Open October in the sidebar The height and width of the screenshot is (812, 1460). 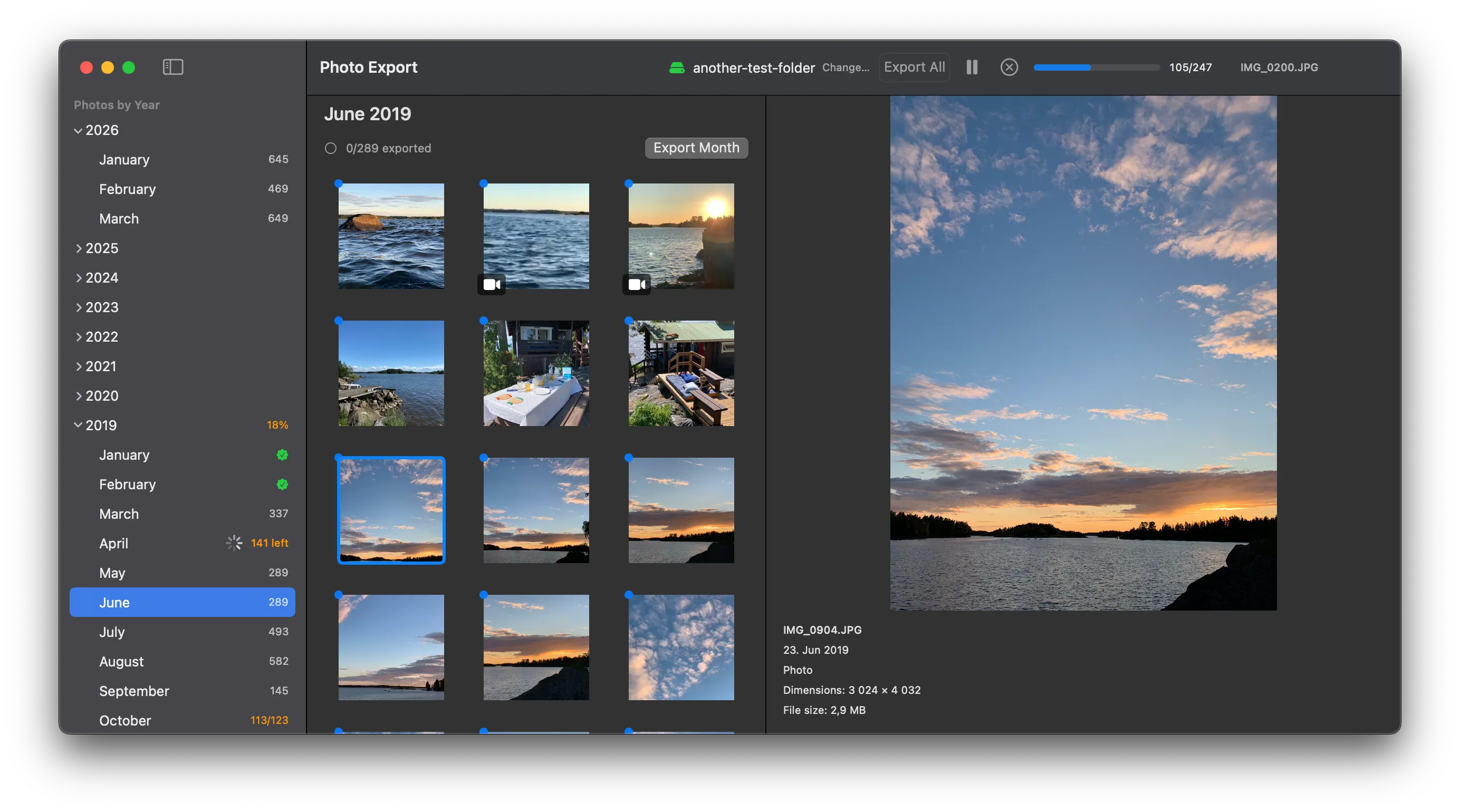124,720
